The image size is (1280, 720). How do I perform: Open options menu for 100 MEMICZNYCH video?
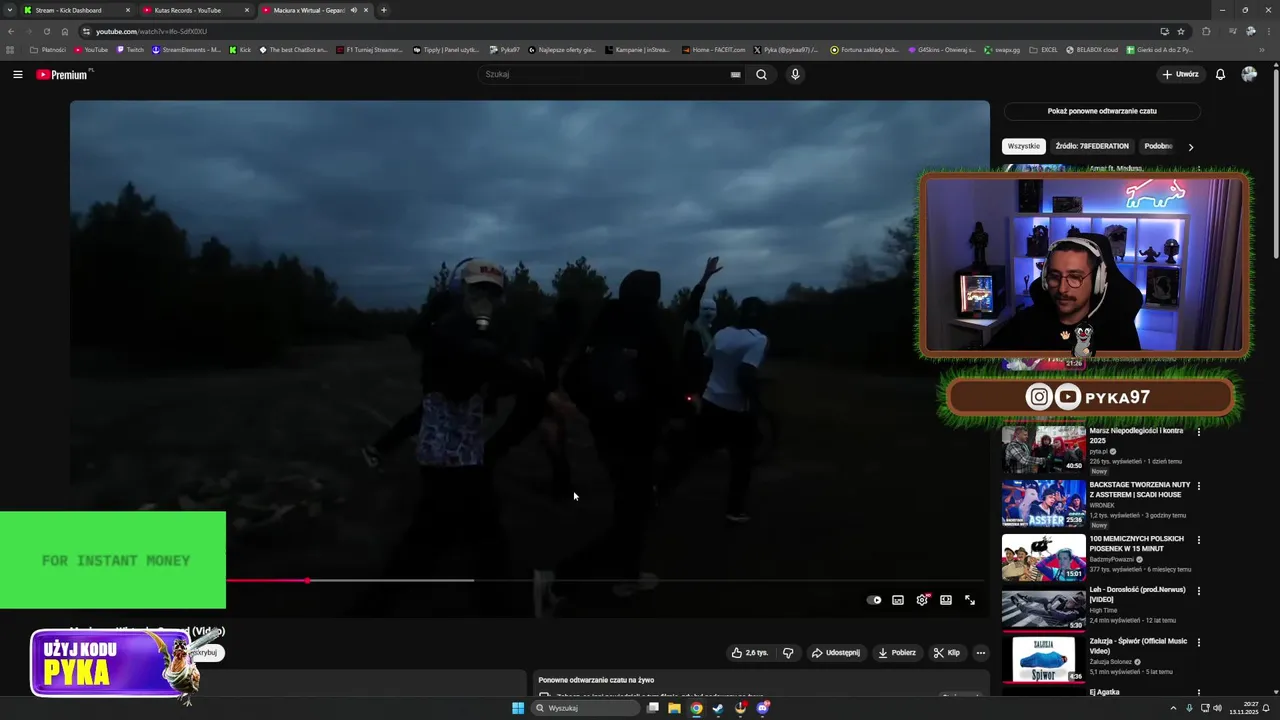1199,540
